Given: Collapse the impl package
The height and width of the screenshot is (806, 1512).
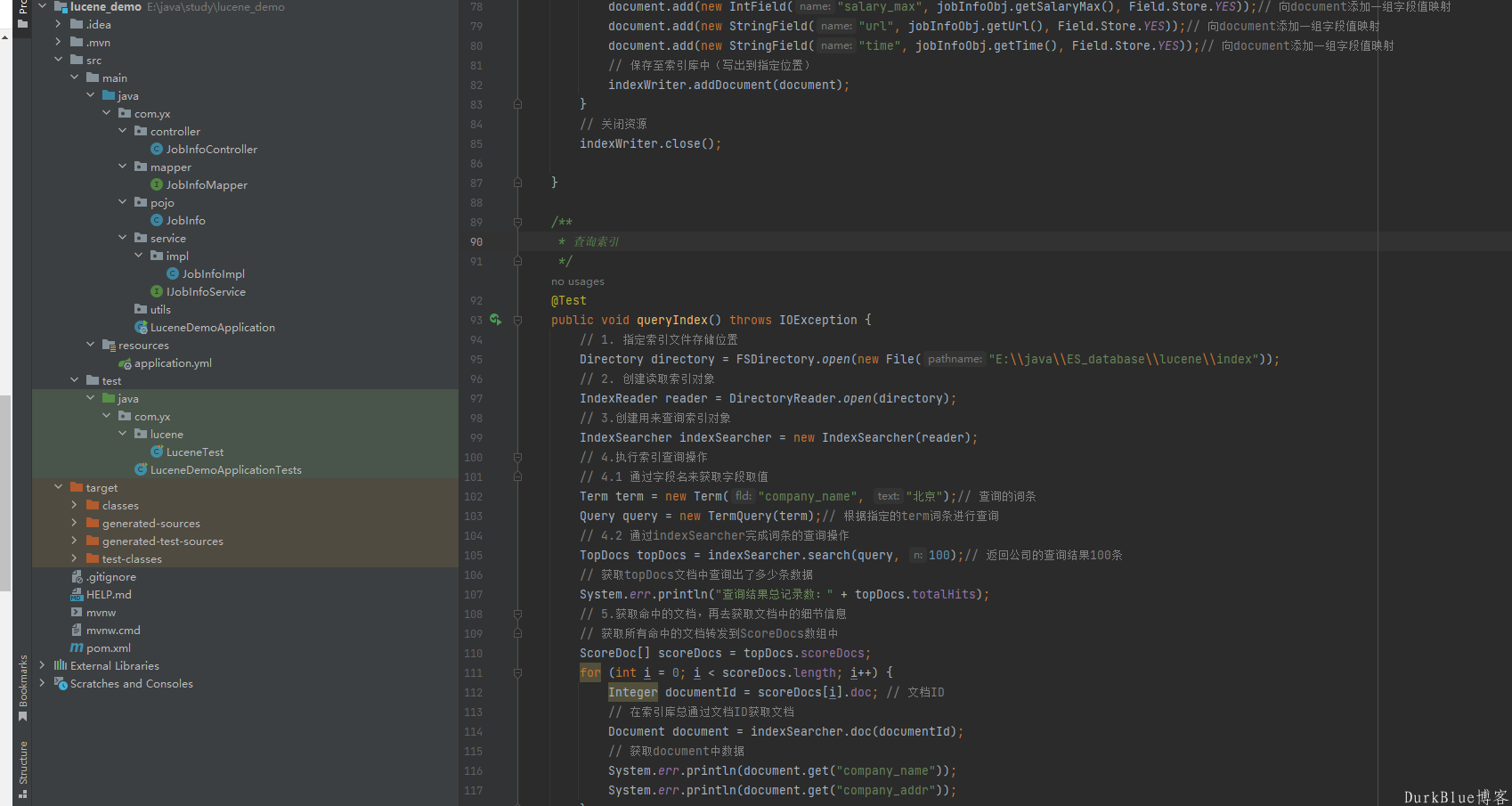Looking at the screenshot, I should [138, 256].
